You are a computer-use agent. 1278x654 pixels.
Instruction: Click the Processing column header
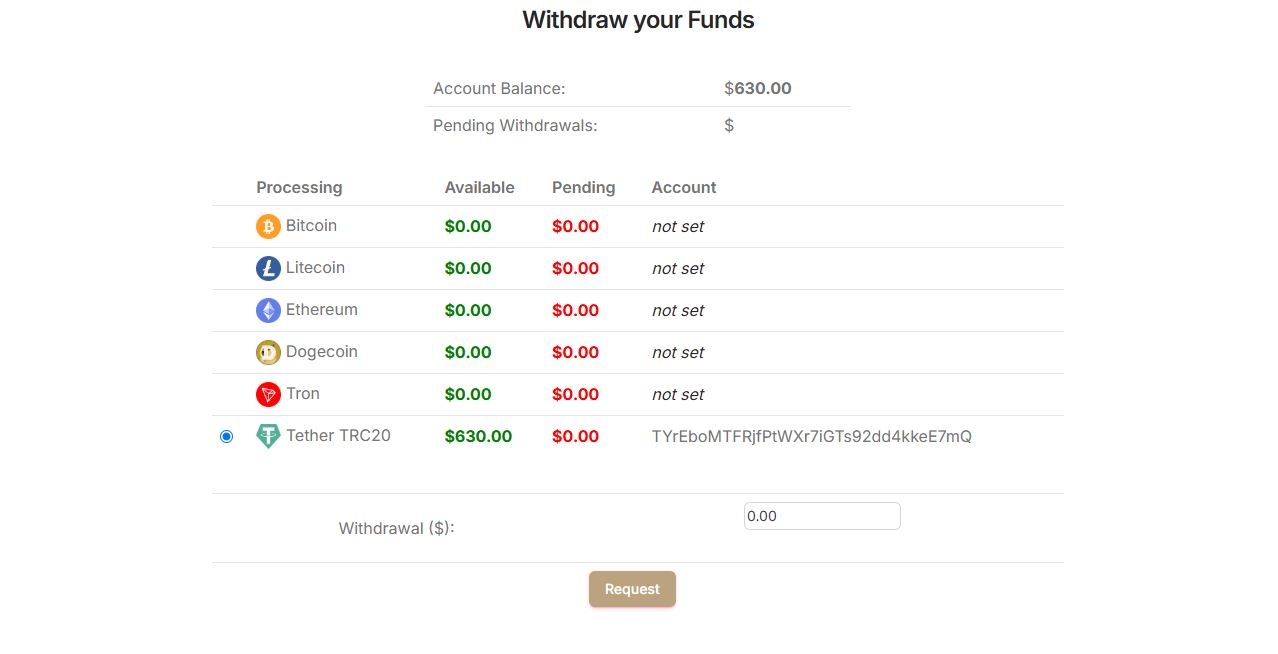tap(299, 187)
